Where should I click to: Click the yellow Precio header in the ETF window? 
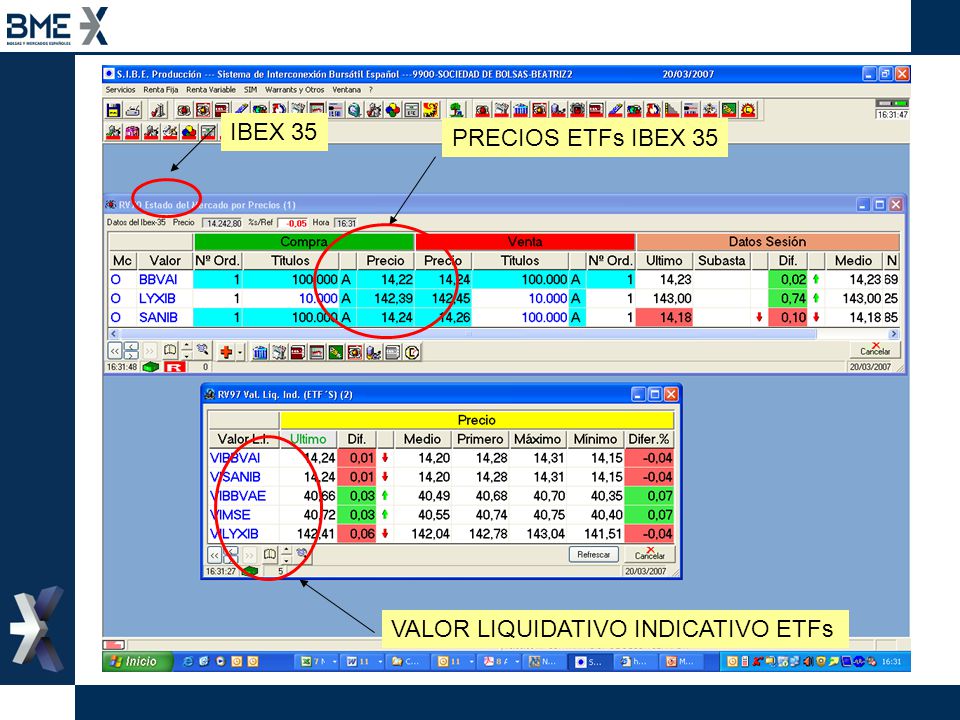[x=476, y=420]
